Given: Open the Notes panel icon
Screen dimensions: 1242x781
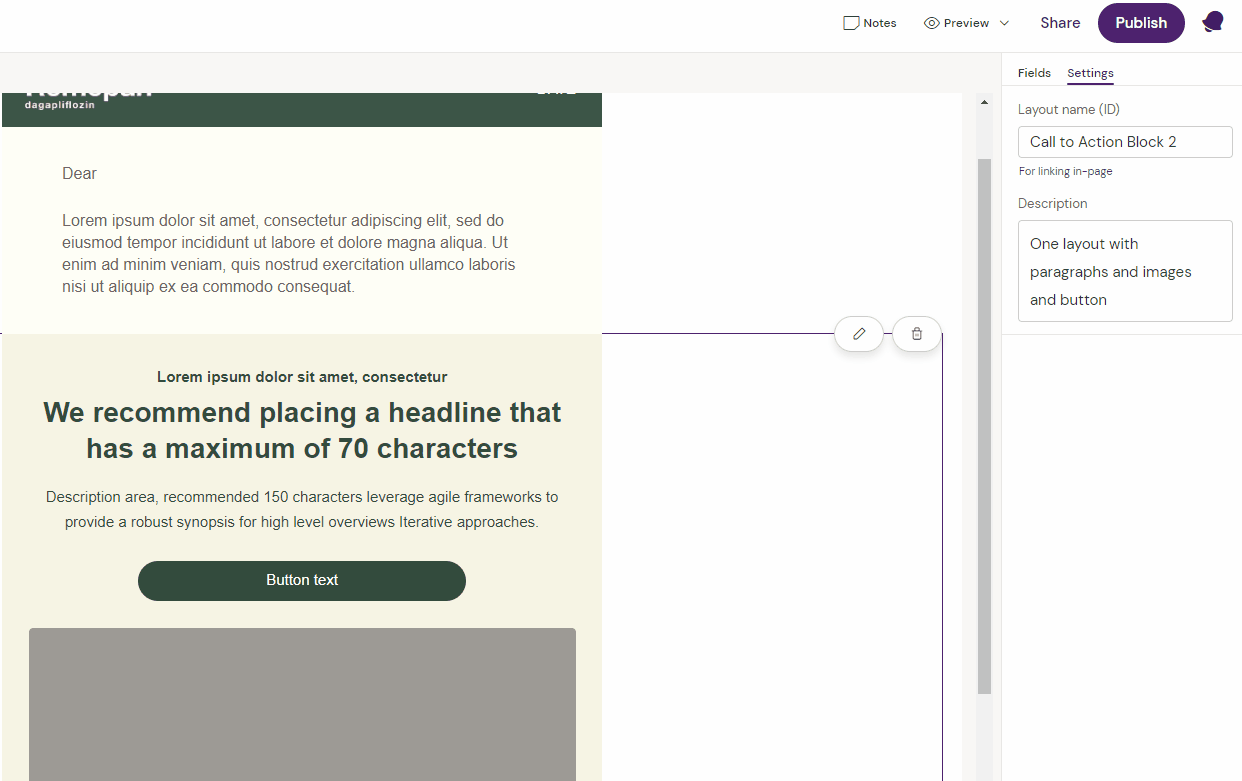Looking at the screenshot, I should 851,23.
